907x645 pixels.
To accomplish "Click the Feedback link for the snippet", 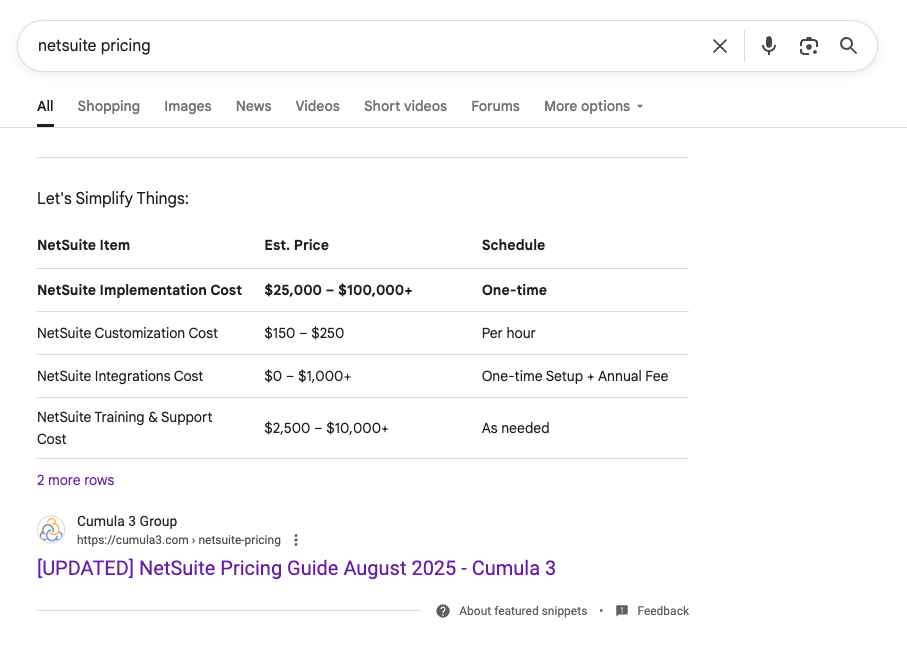I will click(662, 610).
